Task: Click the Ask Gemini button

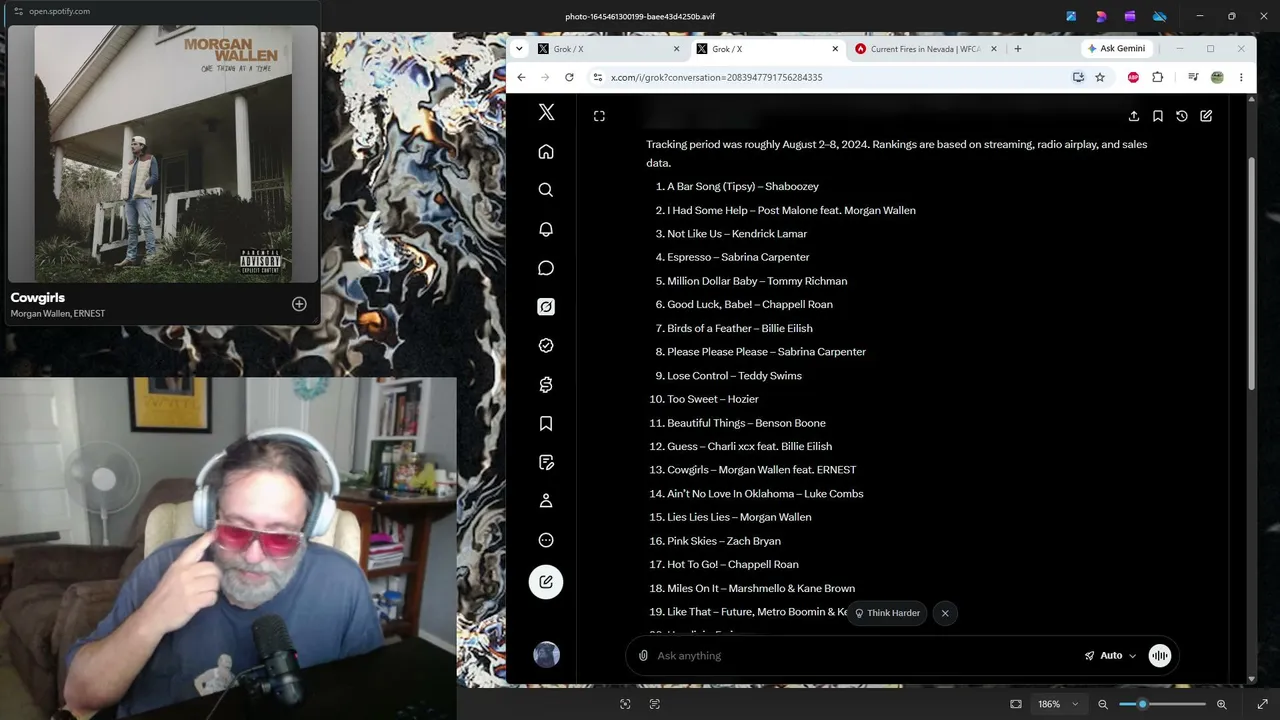Action: 1118,48
